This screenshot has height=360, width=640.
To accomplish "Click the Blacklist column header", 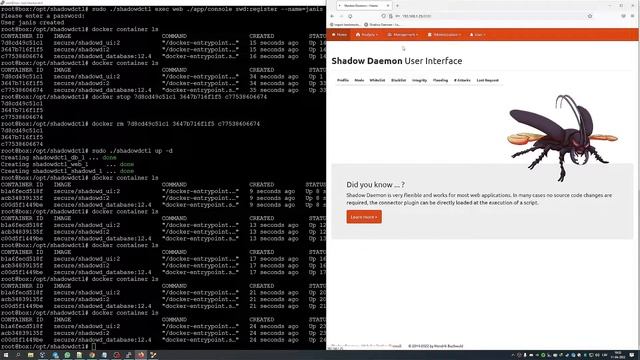I will click(x=398, y=80).
